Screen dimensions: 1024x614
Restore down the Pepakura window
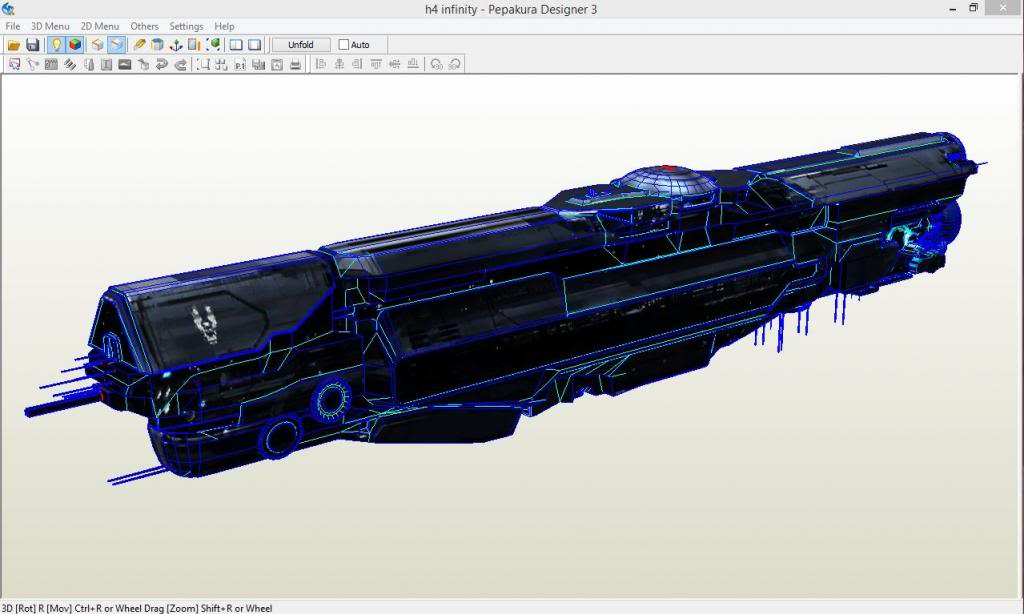(x=973, y=8)
